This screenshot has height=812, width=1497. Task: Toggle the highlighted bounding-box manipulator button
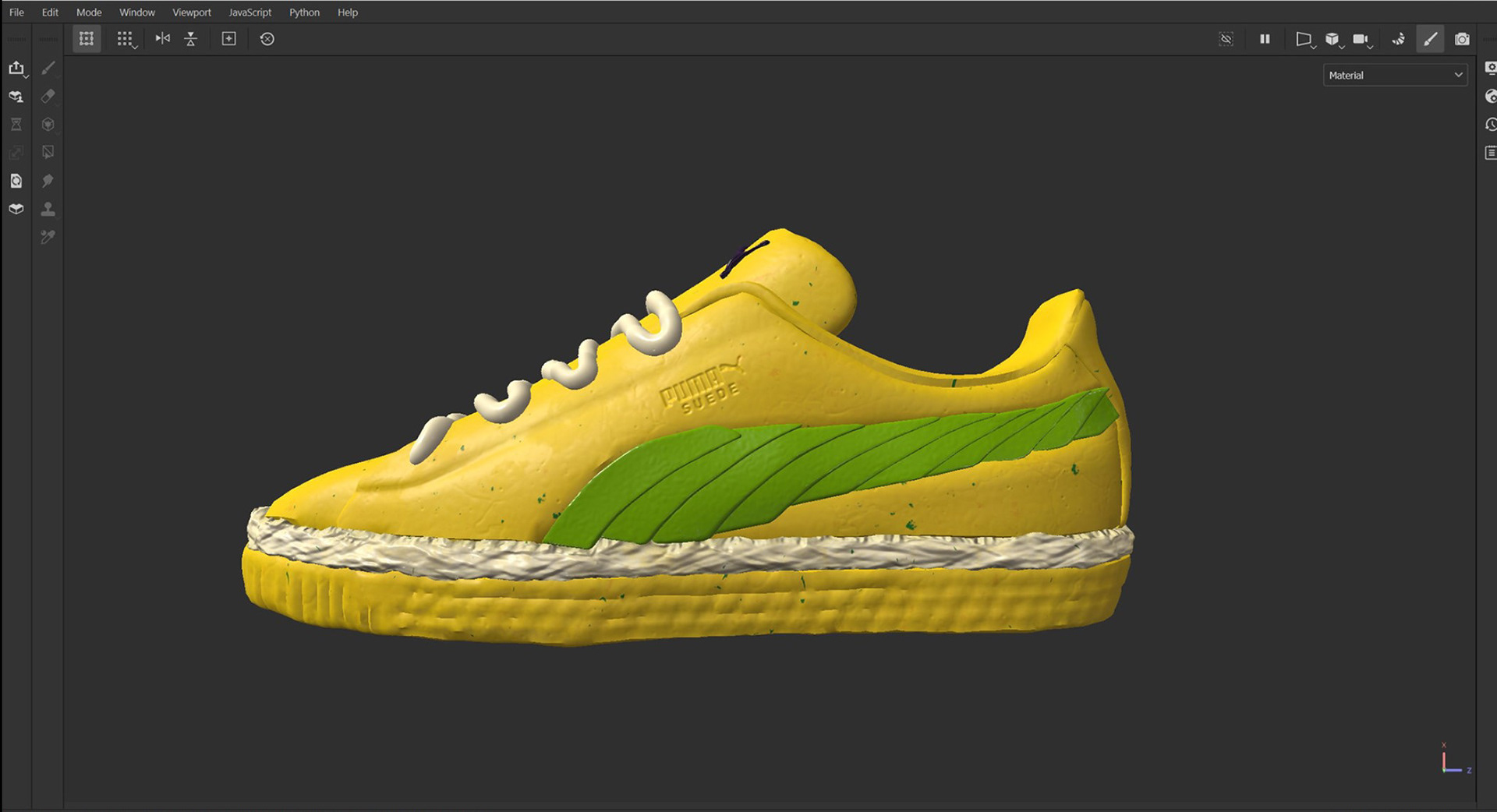[87, 39]
